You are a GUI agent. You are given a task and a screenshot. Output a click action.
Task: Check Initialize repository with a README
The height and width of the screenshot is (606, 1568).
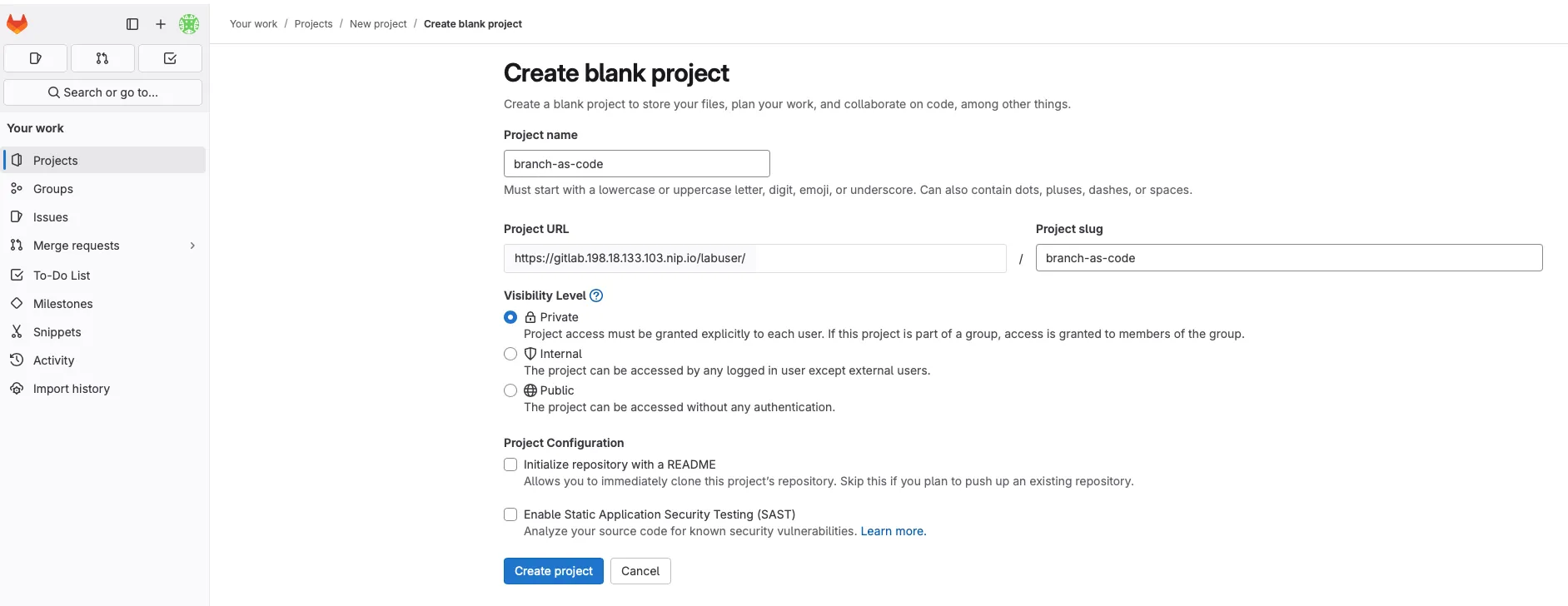510,464
